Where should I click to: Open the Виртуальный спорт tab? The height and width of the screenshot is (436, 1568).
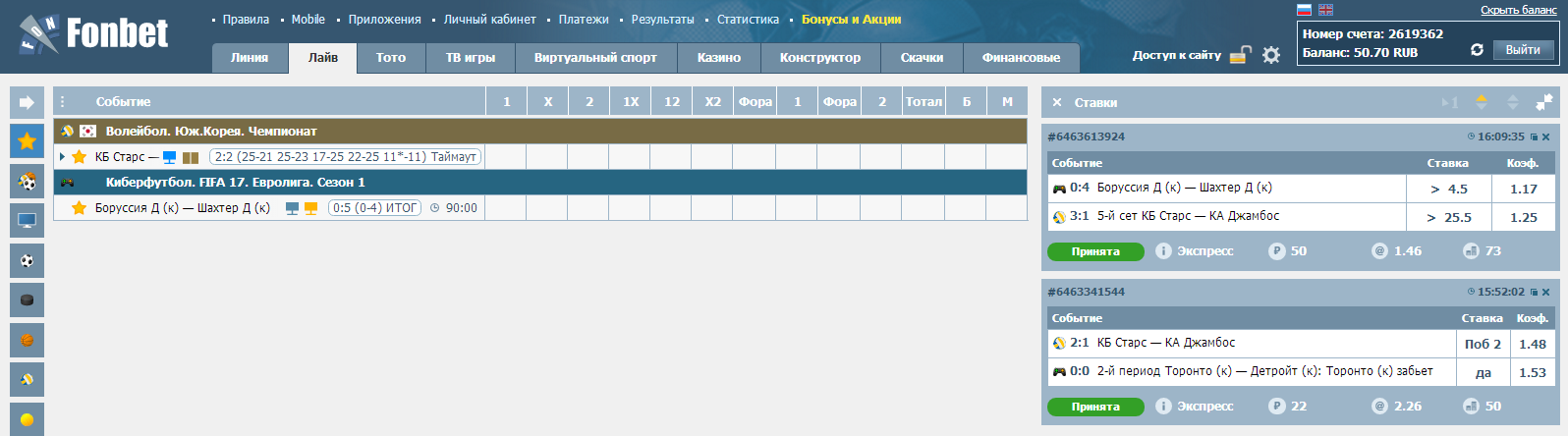595,58
